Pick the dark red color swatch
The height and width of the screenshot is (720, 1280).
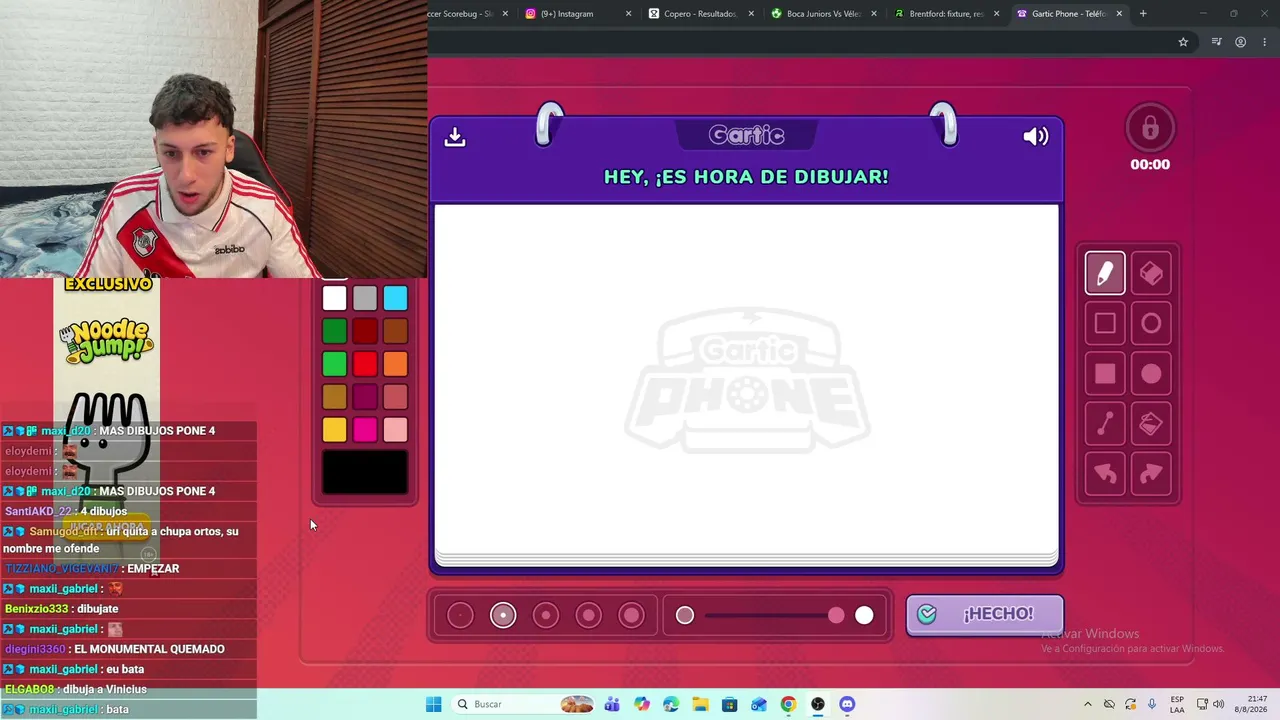pos(365,331)
